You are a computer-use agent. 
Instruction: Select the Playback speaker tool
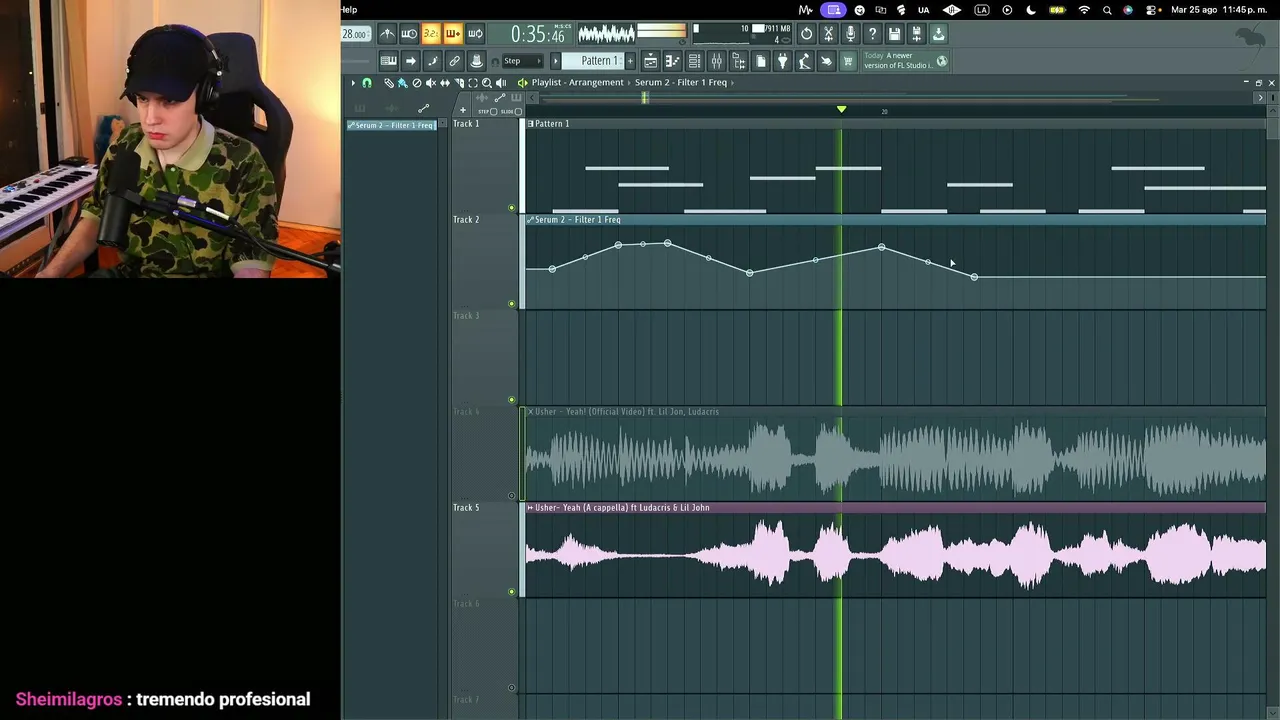(501, 83)
